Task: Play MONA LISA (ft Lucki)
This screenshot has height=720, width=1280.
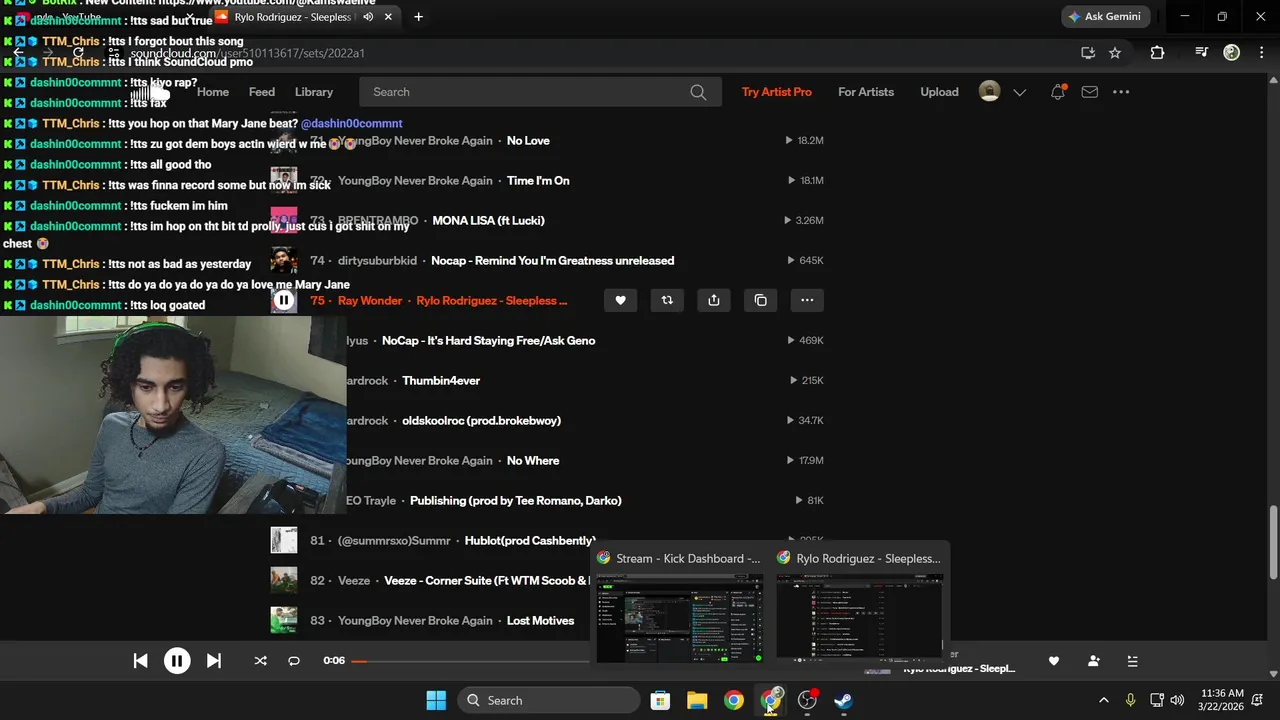Action: 488,221
